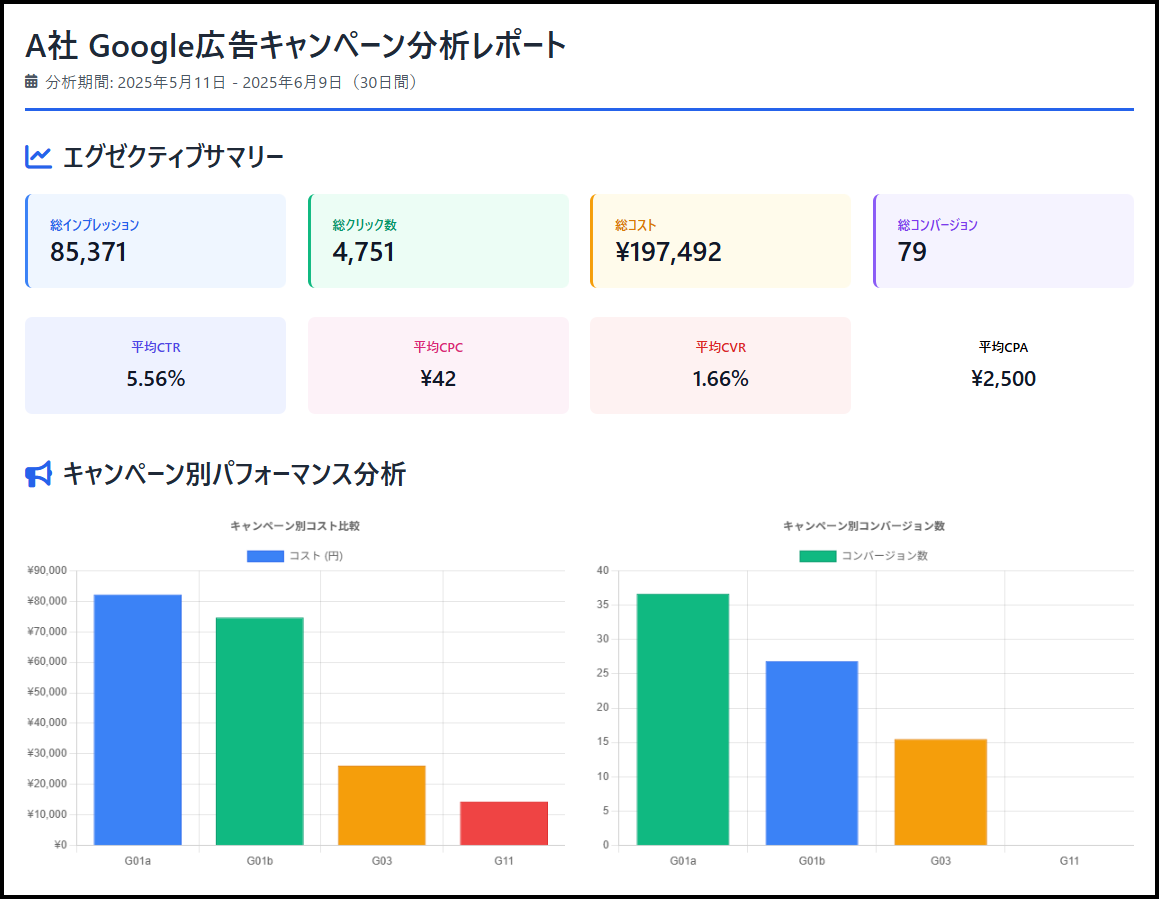1159x899 pixels.
Task: Click the green G01b bar in cost chart
Action: point(259,731)
